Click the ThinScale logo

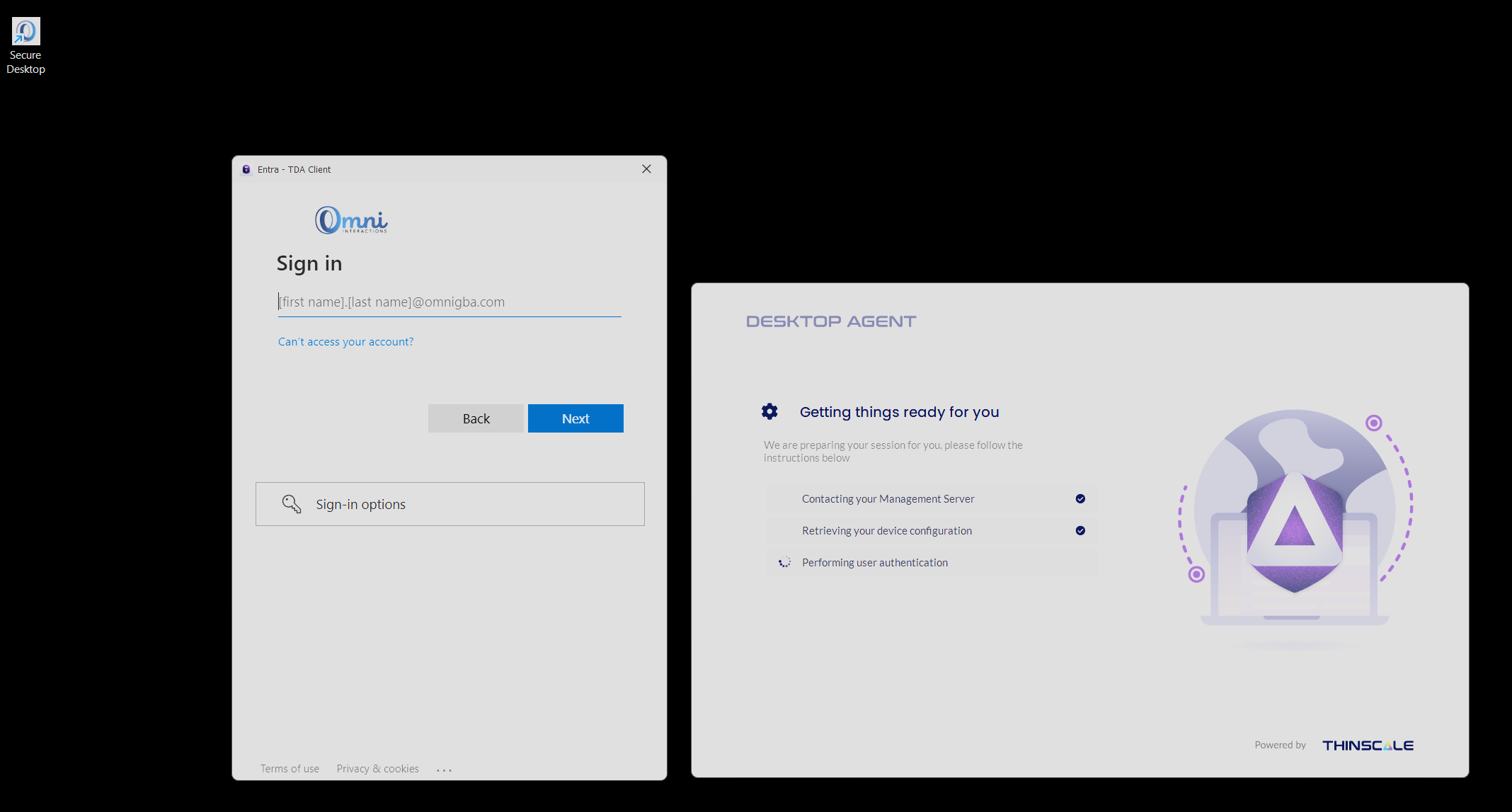(1368, 745)
